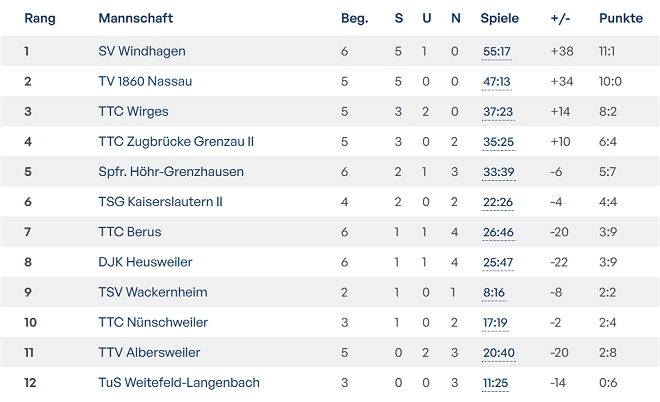Click the TV 1860 Nassau team name
Screen dimensions: 660x402
tap(145, 82)
